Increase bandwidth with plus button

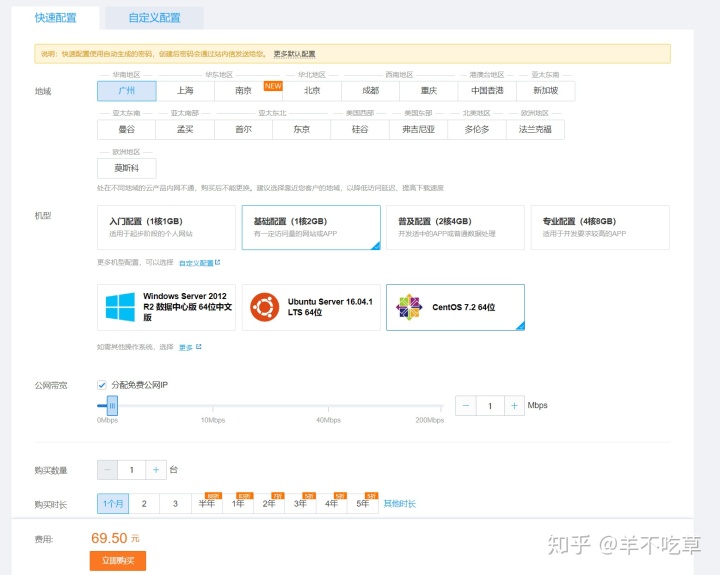coord(514,406)
